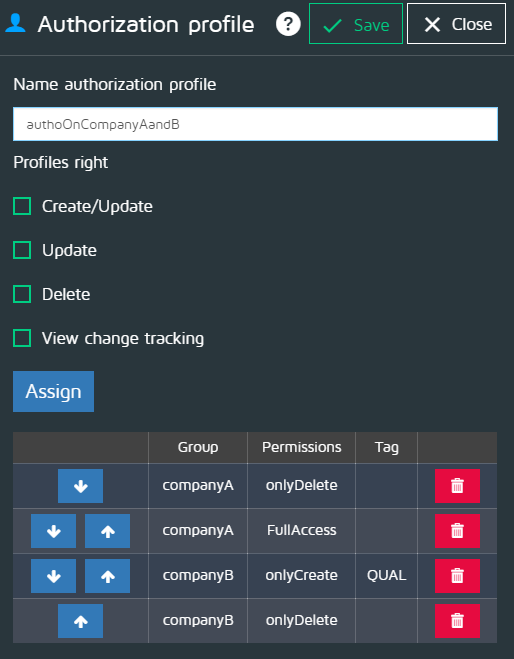Screen dimensions: 514x659
Task: Move companyA FullAccess row up
Action: pos(107,531)
